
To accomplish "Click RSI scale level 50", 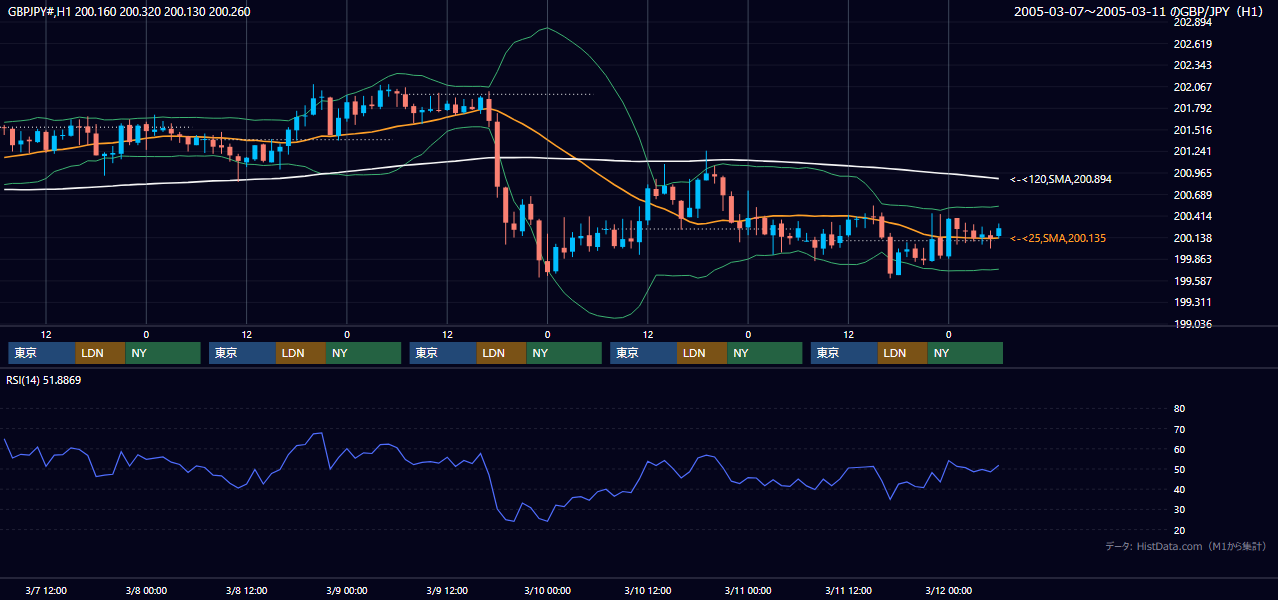I will tap(1179, 469).
